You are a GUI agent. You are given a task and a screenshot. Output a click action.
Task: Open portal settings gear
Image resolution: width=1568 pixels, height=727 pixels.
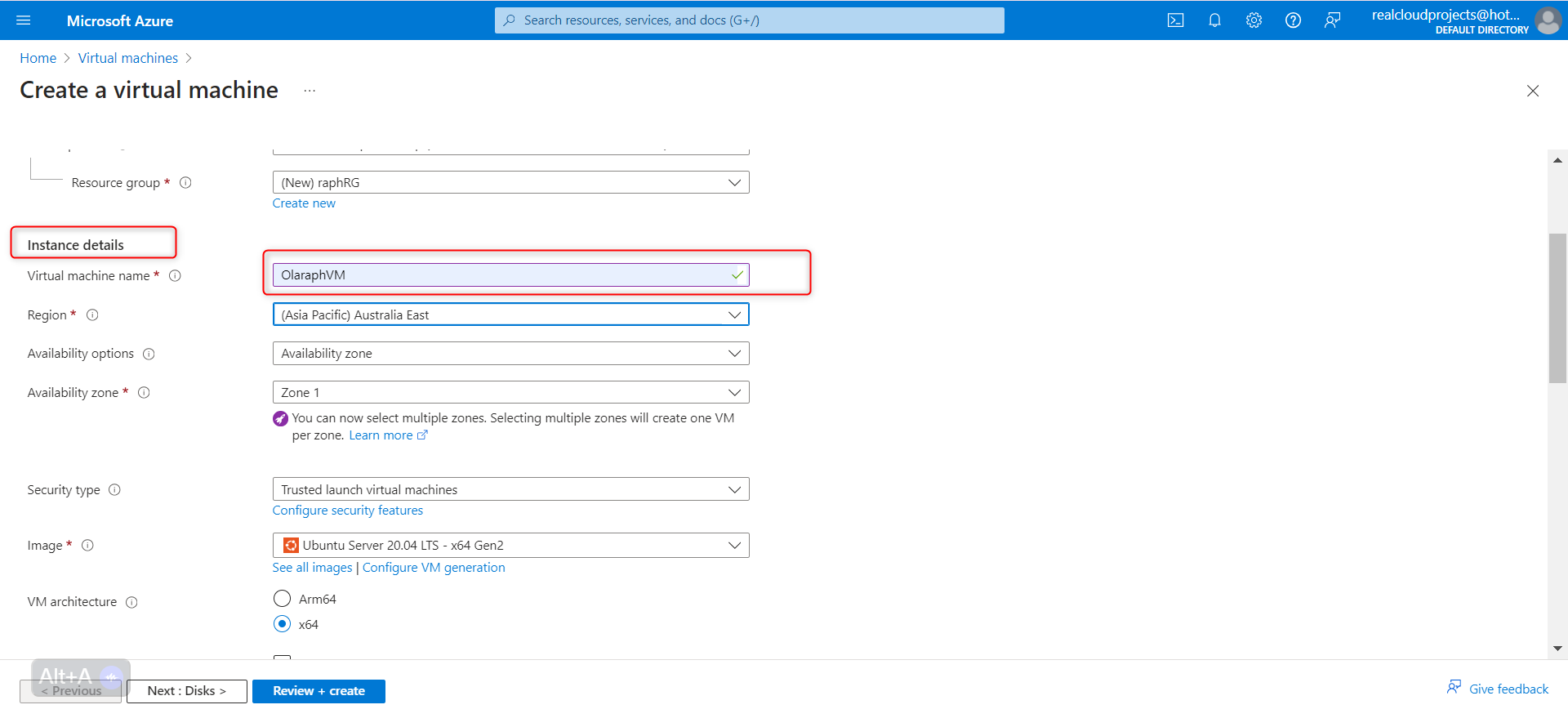[1254, 20]
